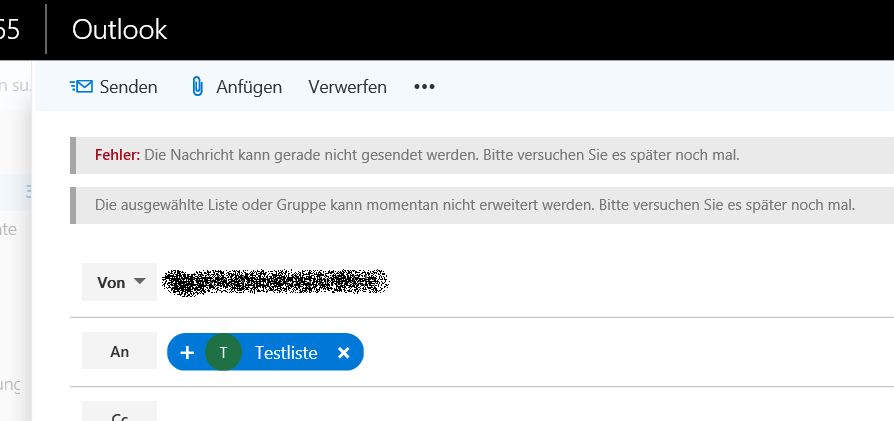894x421 pixels.
Task: Click the Senden label text
Action: [128, 87]
